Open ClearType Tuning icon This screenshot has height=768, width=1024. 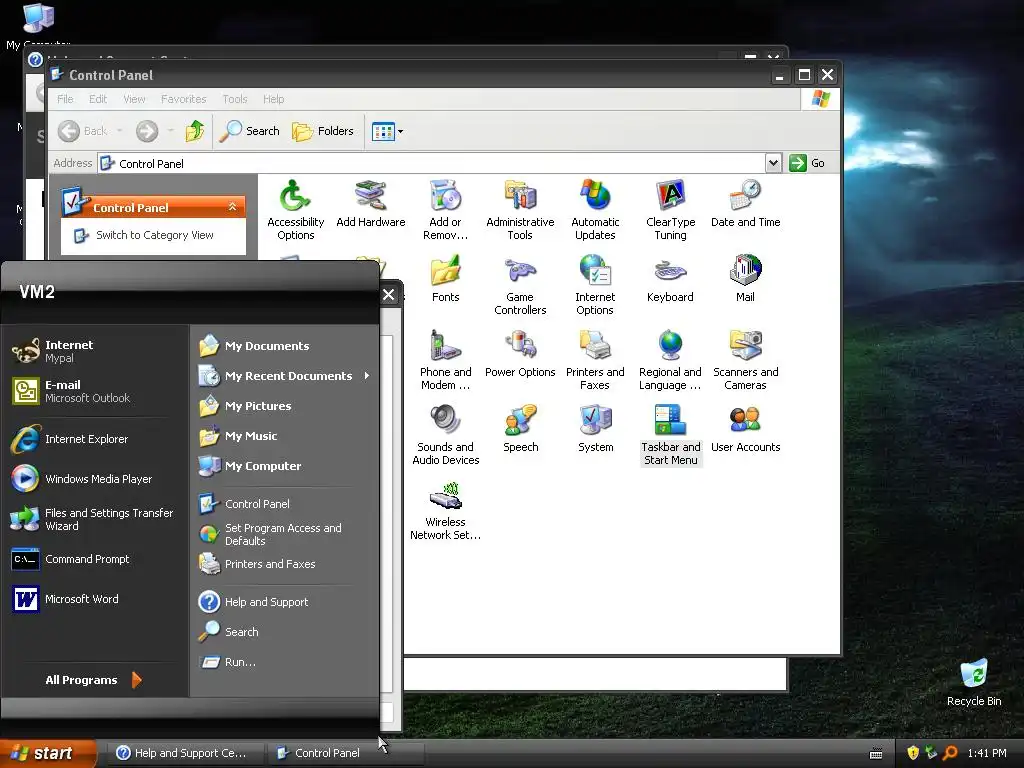[670, 209]
